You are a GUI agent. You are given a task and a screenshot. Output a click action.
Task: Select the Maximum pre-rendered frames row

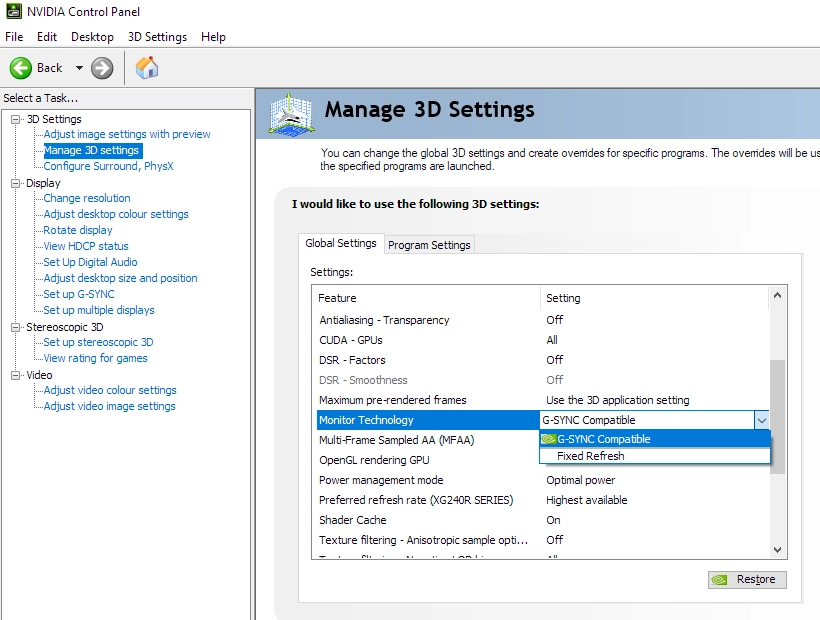point(542,400)
